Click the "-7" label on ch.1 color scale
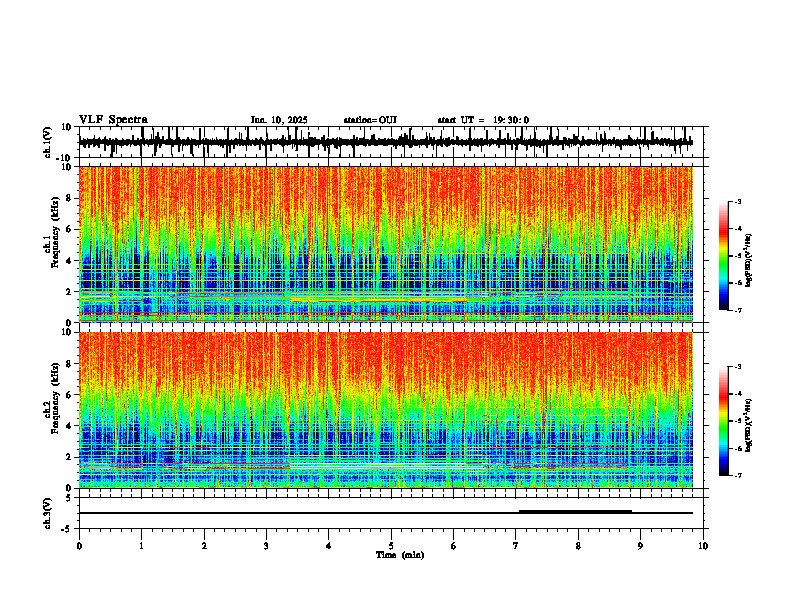This screenshot has height=612, width=792. [x=738, y=310]
